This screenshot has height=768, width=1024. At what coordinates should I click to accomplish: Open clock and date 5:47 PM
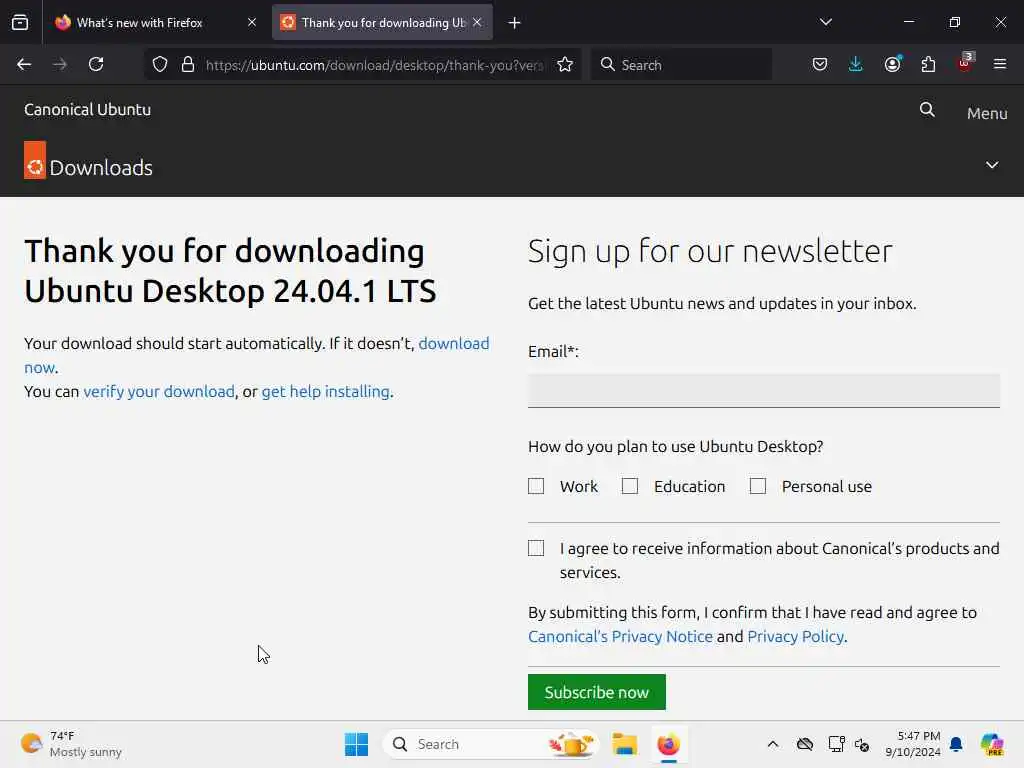(x=912, y=744)
